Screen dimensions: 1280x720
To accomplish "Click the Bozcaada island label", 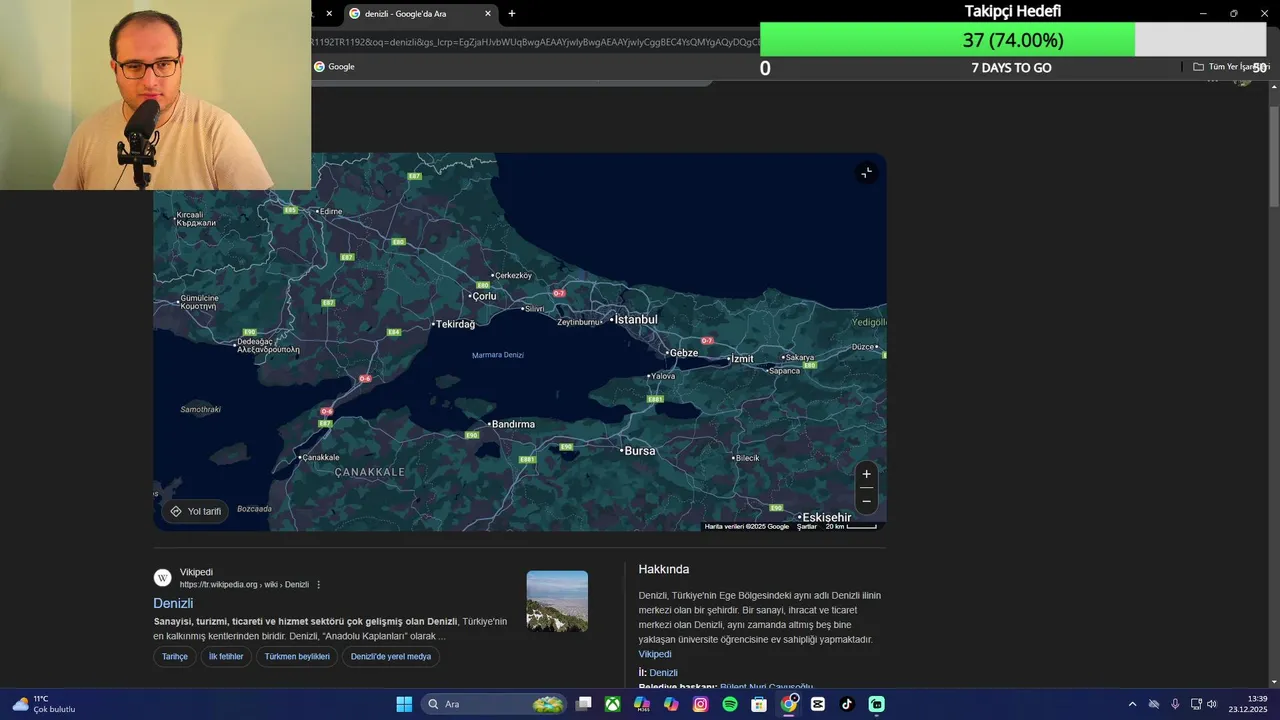I will pos(254,509).
